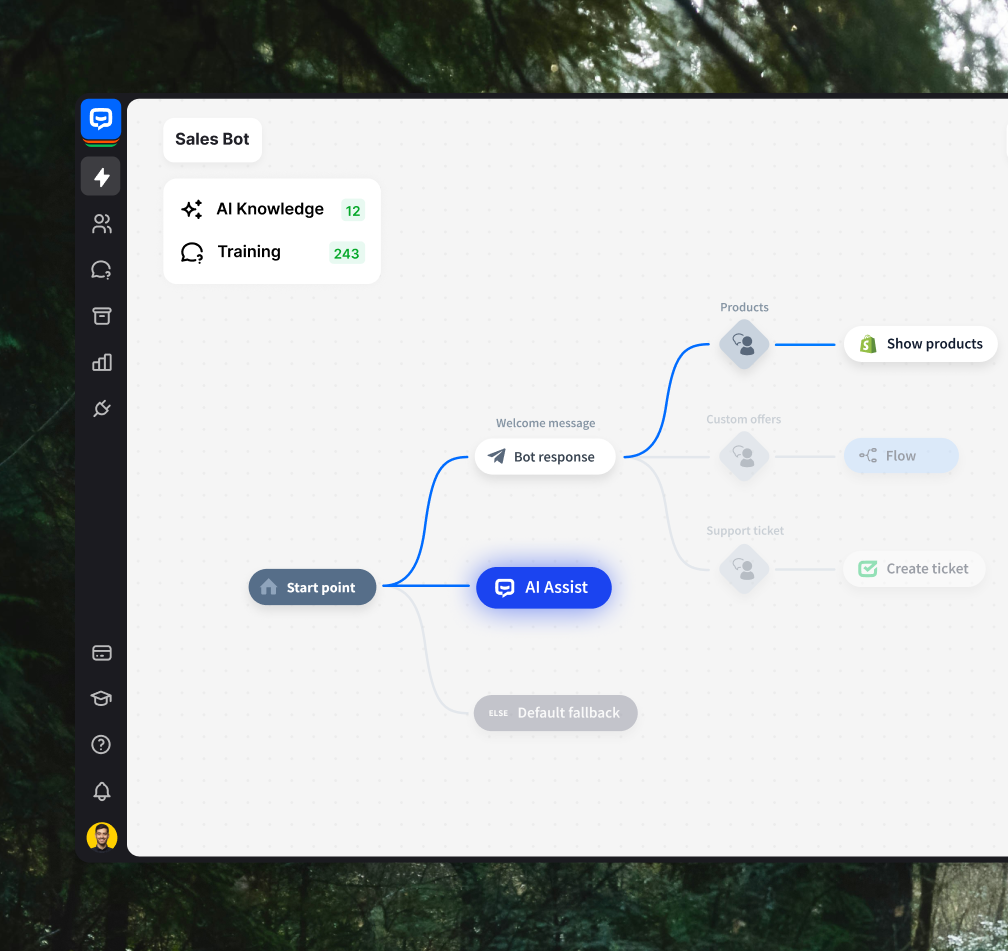The width and height of the screenshot is (1008, 951).
Task: Click the checkmark icon in Create ticket
Action: coord(868,568)
